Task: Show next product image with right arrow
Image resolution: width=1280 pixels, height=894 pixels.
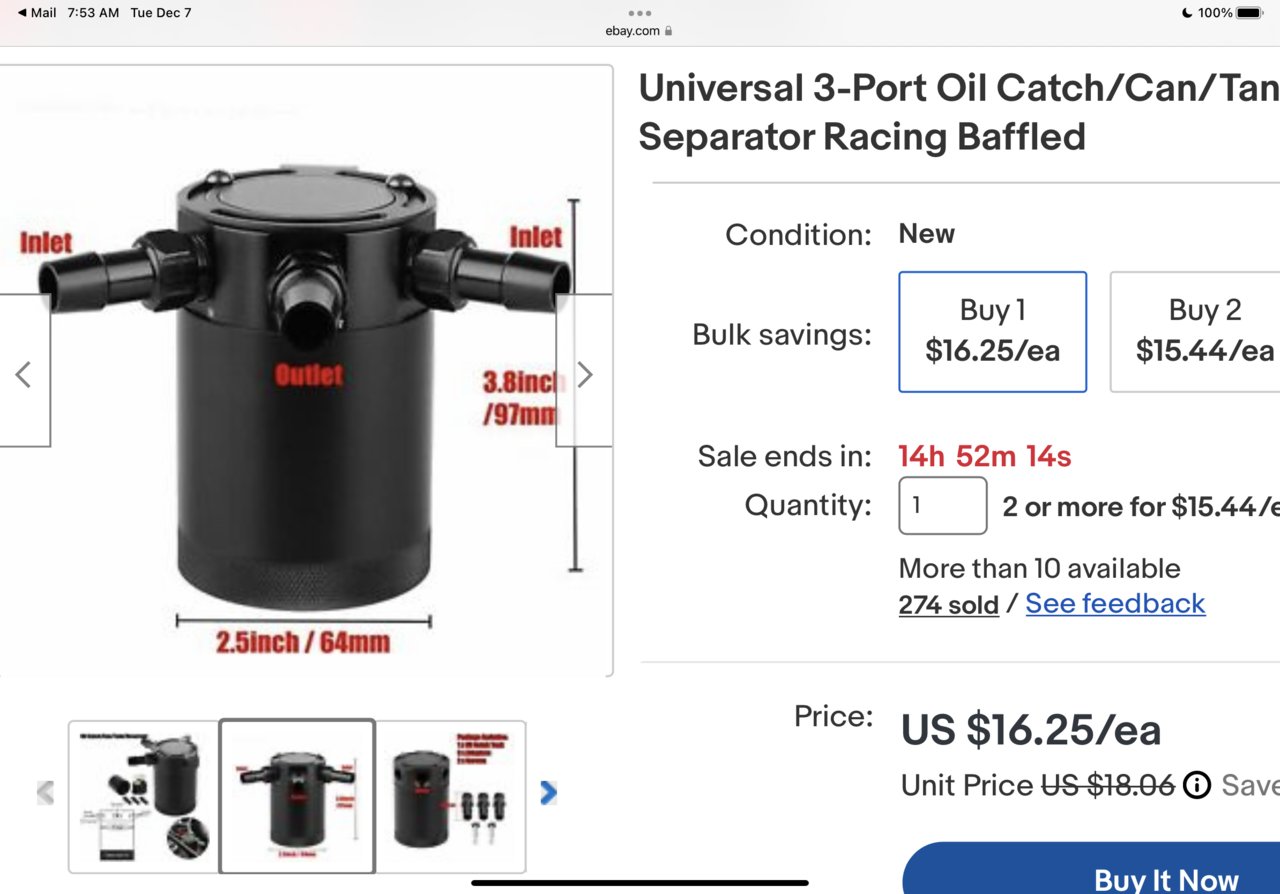Action: tap(585, 374)
